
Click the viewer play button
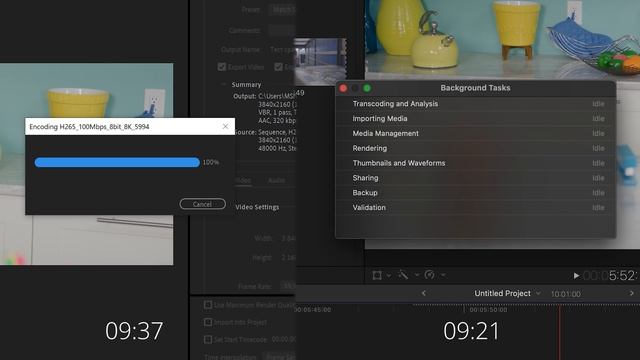[x=576, y=276]
